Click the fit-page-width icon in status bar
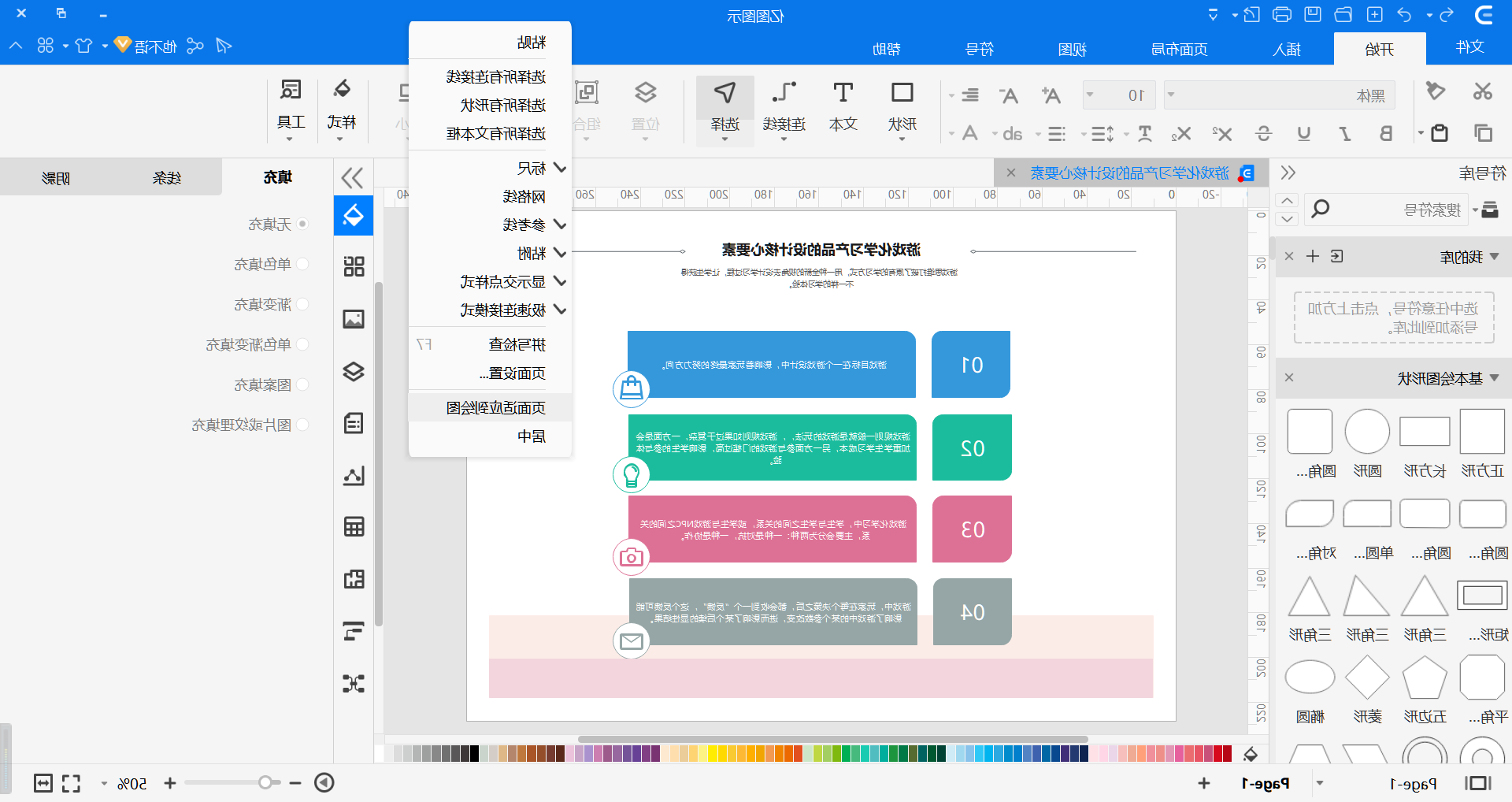Image resolution: width=1512 pixels, height=802 pixels. click(43, 783)
